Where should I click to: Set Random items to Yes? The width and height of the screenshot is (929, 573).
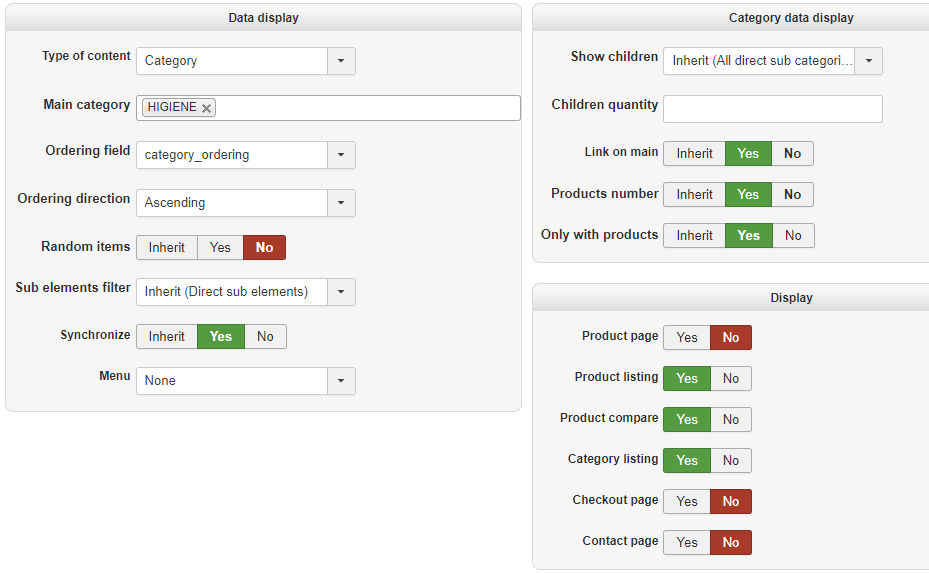pyautogui.click(x=220, y=247)
